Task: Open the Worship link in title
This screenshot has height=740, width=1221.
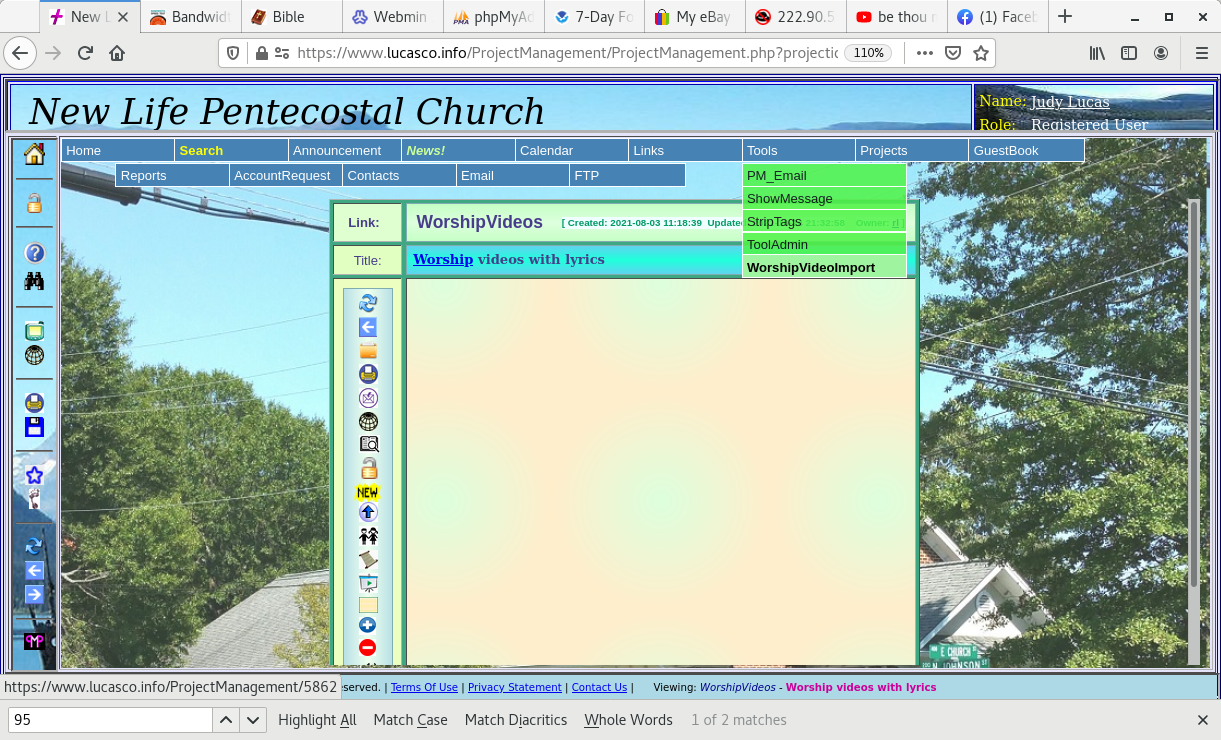Action: point(442,260)
